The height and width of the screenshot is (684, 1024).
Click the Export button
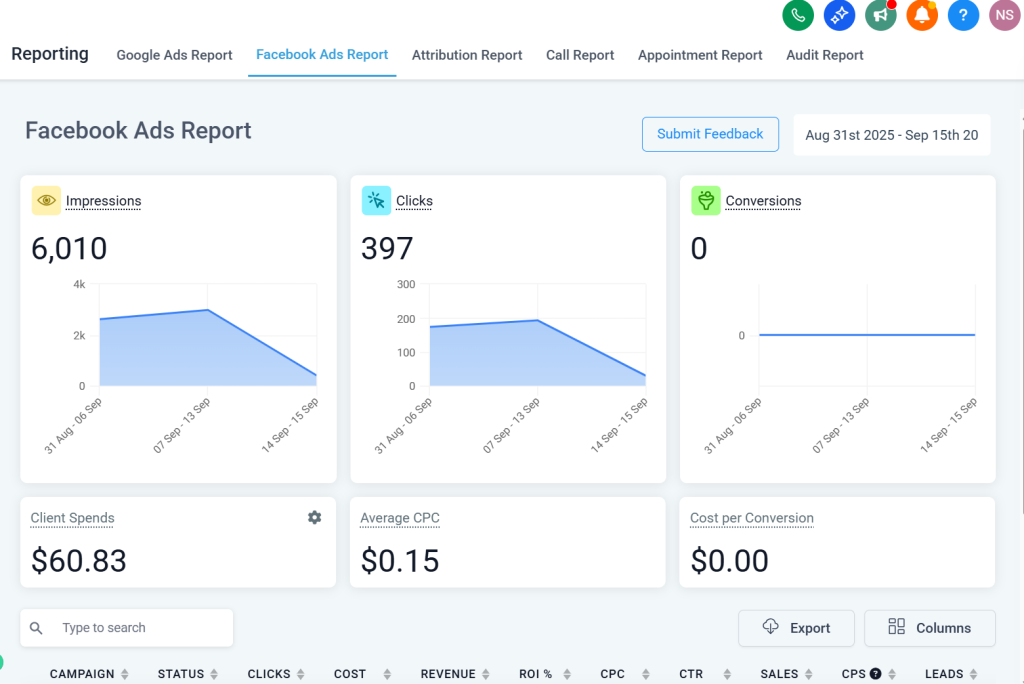click(x=796, y=628)
